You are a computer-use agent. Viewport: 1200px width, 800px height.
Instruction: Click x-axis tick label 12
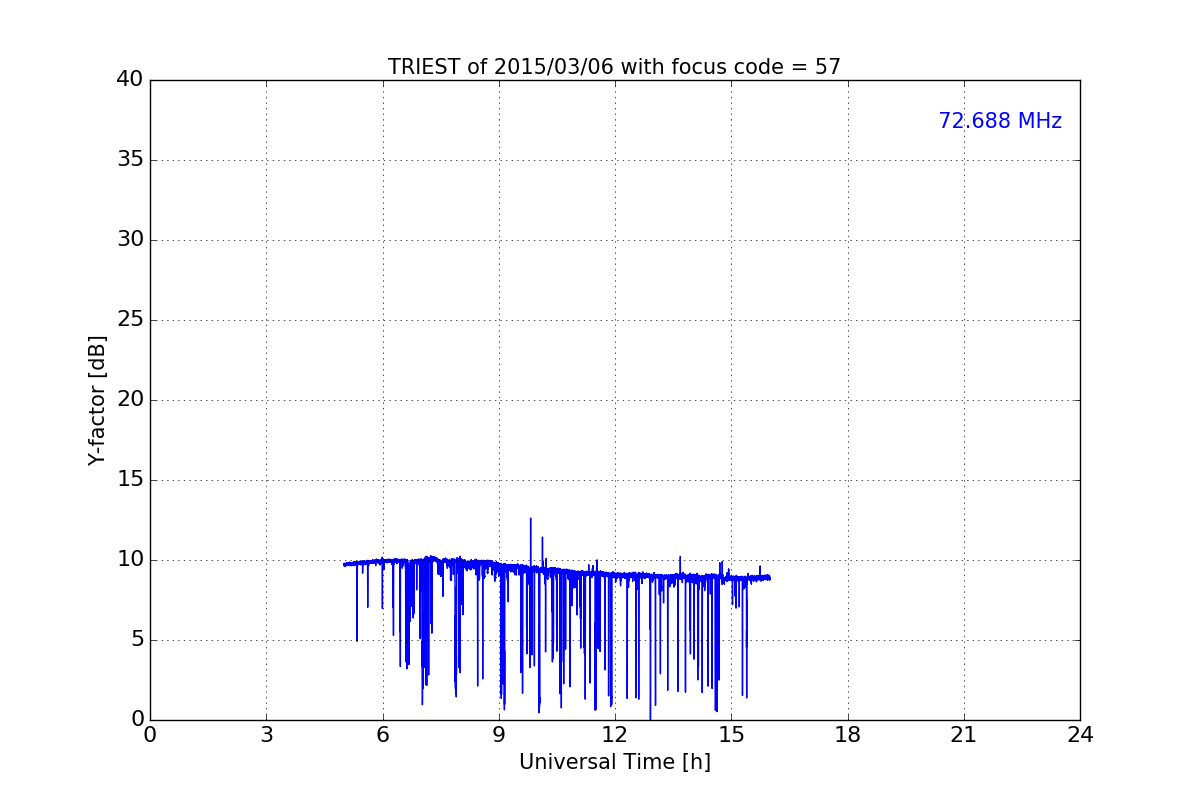click(x=615, y=735)
